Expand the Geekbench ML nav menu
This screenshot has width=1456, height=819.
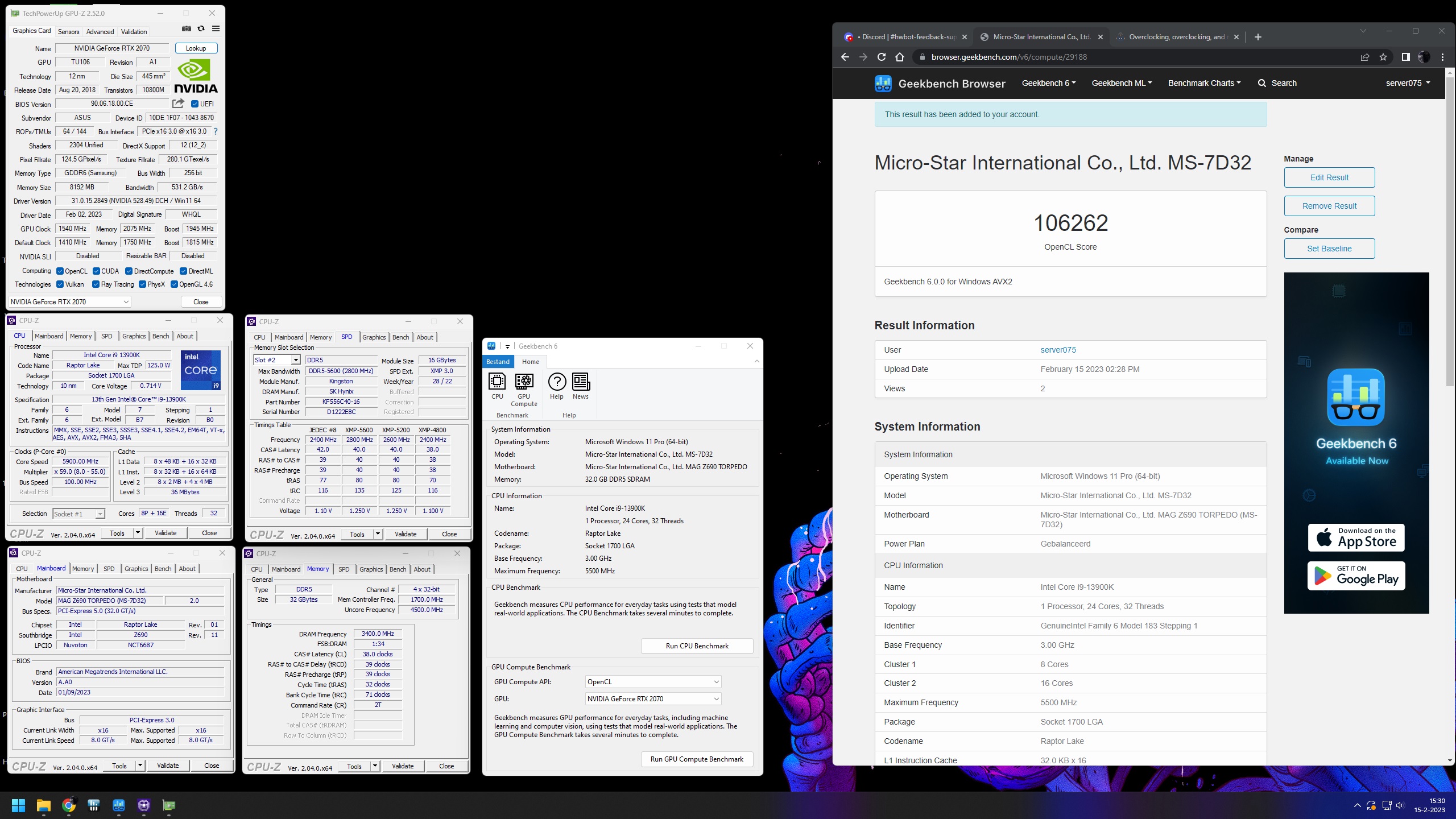point(1122,83)
